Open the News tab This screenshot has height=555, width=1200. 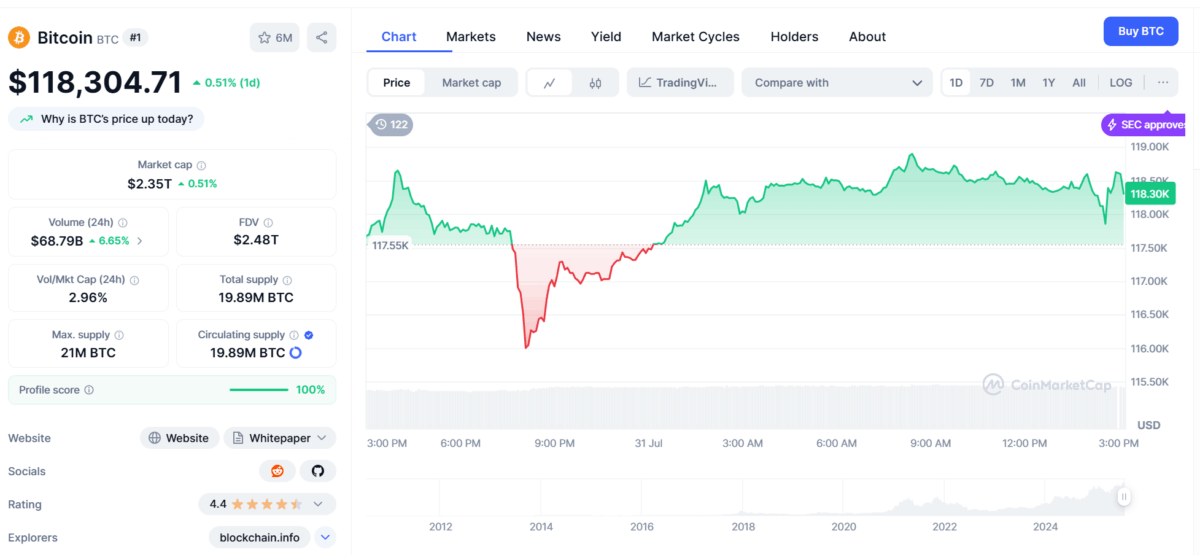coord(543,36)
